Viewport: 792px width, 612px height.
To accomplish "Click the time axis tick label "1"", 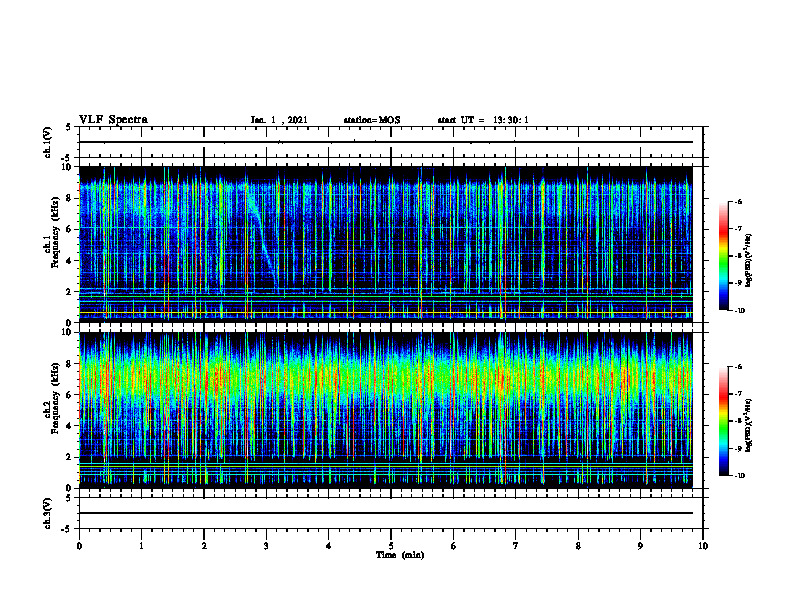I will (141, 546).
